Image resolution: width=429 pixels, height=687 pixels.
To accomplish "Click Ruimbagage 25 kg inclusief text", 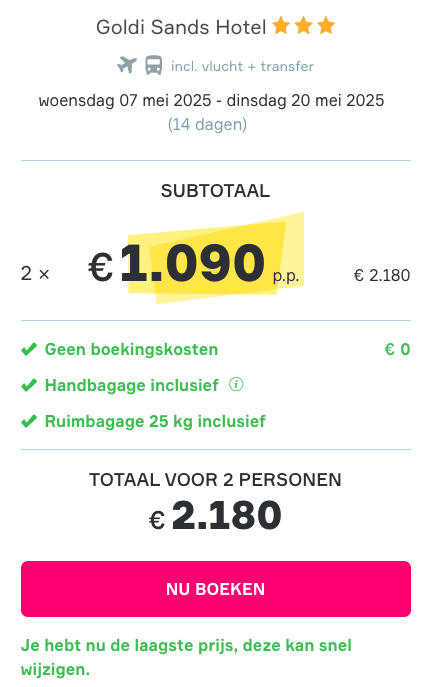I will pyautogui.click(x=156, y=421).
